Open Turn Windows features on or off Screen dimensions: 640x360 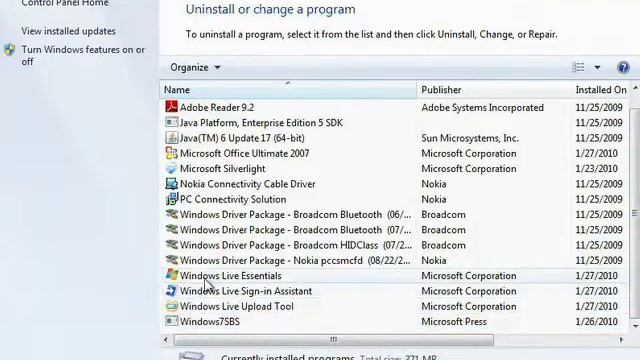point(83,56)
